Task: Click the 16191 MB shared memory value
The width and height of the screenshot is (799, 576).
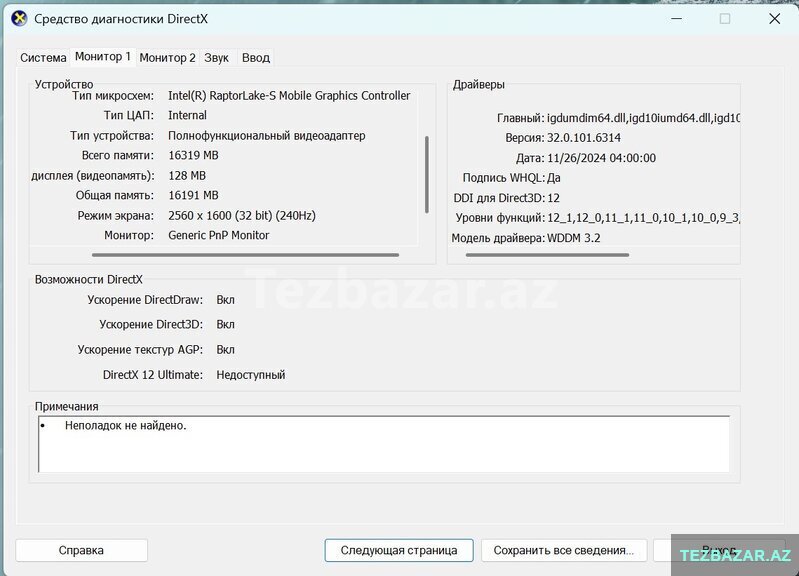Action: pos(193,195)
